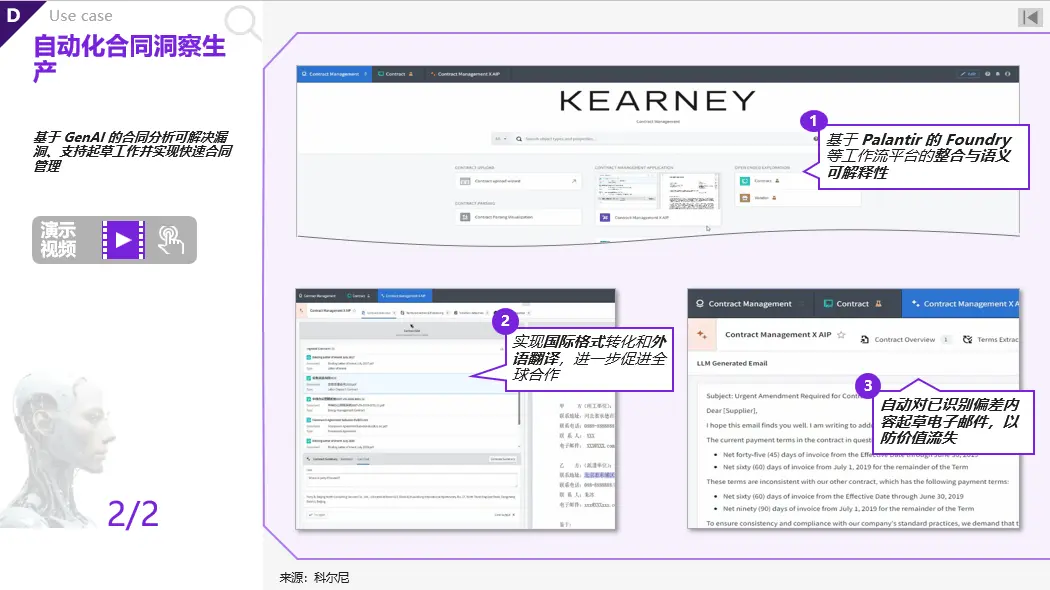
Task: Click the Kearney search objects input field
Action: (640, 139)
